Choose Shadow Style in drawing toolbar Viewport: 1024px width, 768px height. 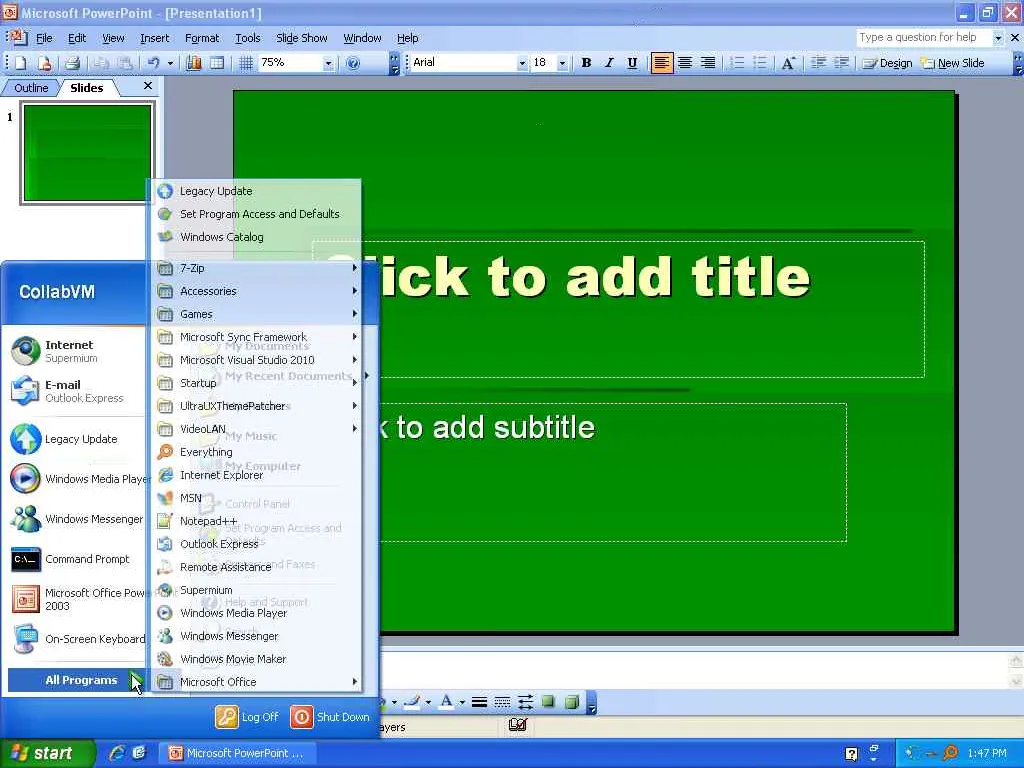click(549, 703)
